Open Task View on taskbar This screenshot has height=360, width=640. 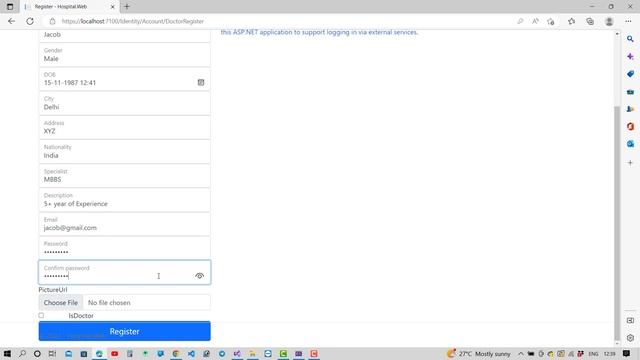pyautogui.click(x=52, y=353)
